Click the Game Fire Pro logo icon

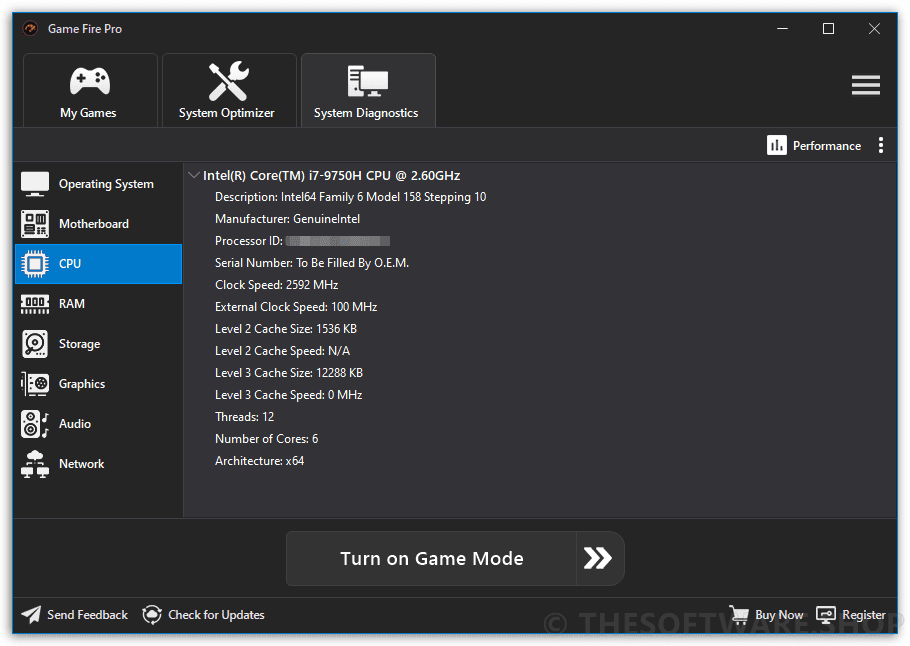pyautogui.click(x=30, y=28)
